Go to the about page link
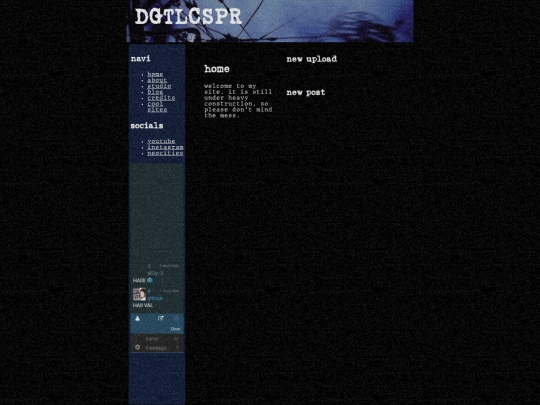Viewport: 540px width, 405px height. (x=157, y=80)
